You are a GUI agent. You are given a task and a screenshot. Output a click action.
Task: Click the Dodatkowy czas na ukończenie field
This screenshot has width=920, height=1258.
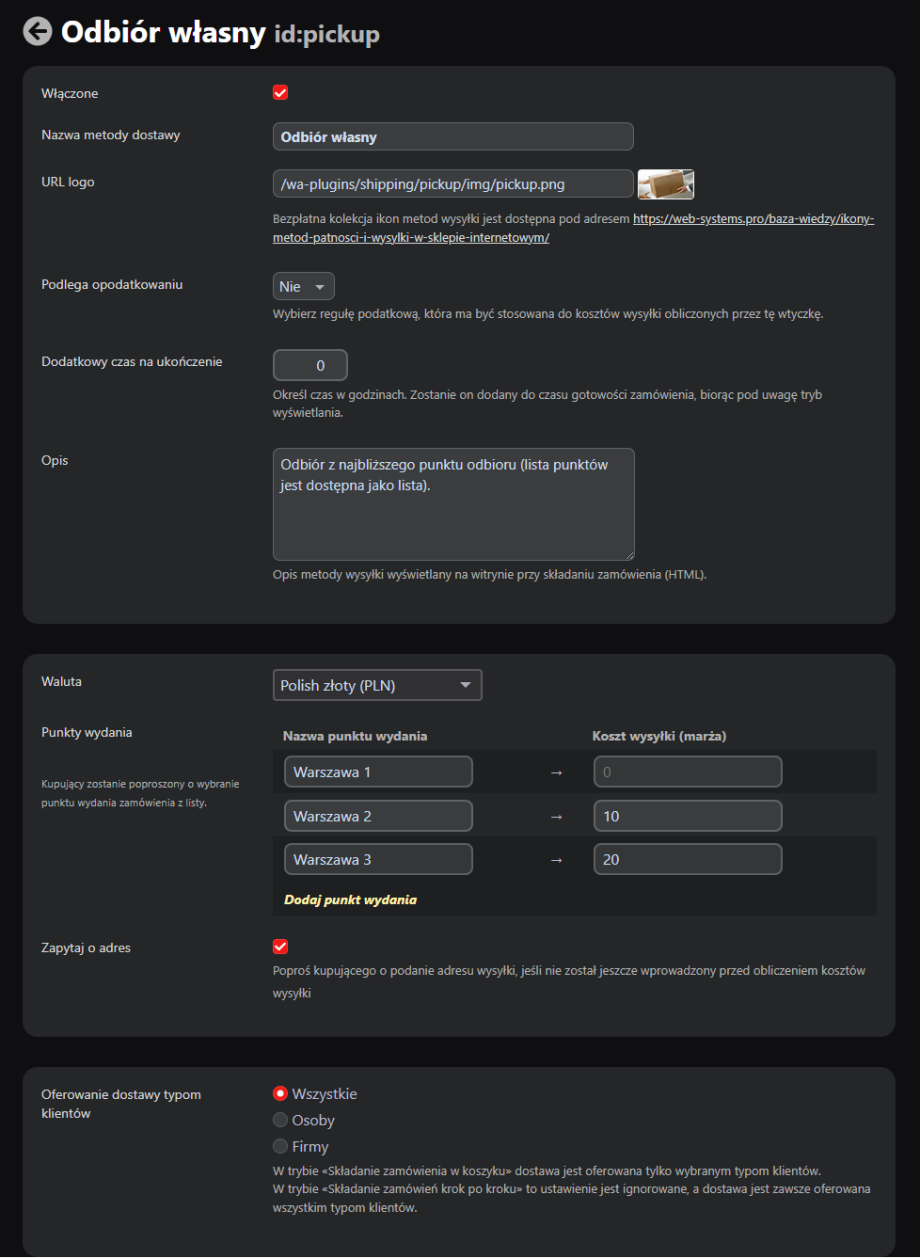pyautogui.click(x=310, y=365)
